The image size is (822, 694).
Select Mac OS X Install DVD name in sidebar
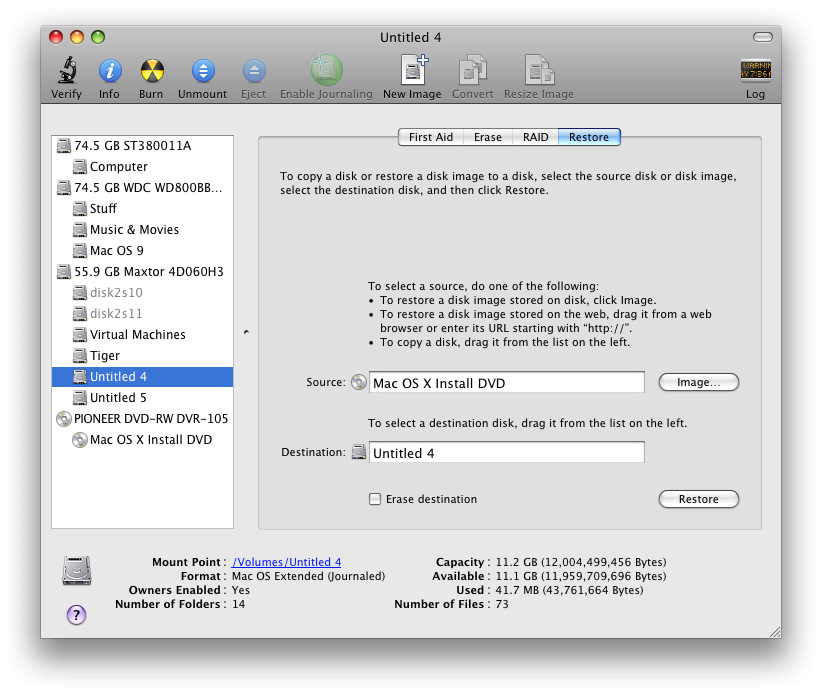pyautogui.click(x=151, y=440)
